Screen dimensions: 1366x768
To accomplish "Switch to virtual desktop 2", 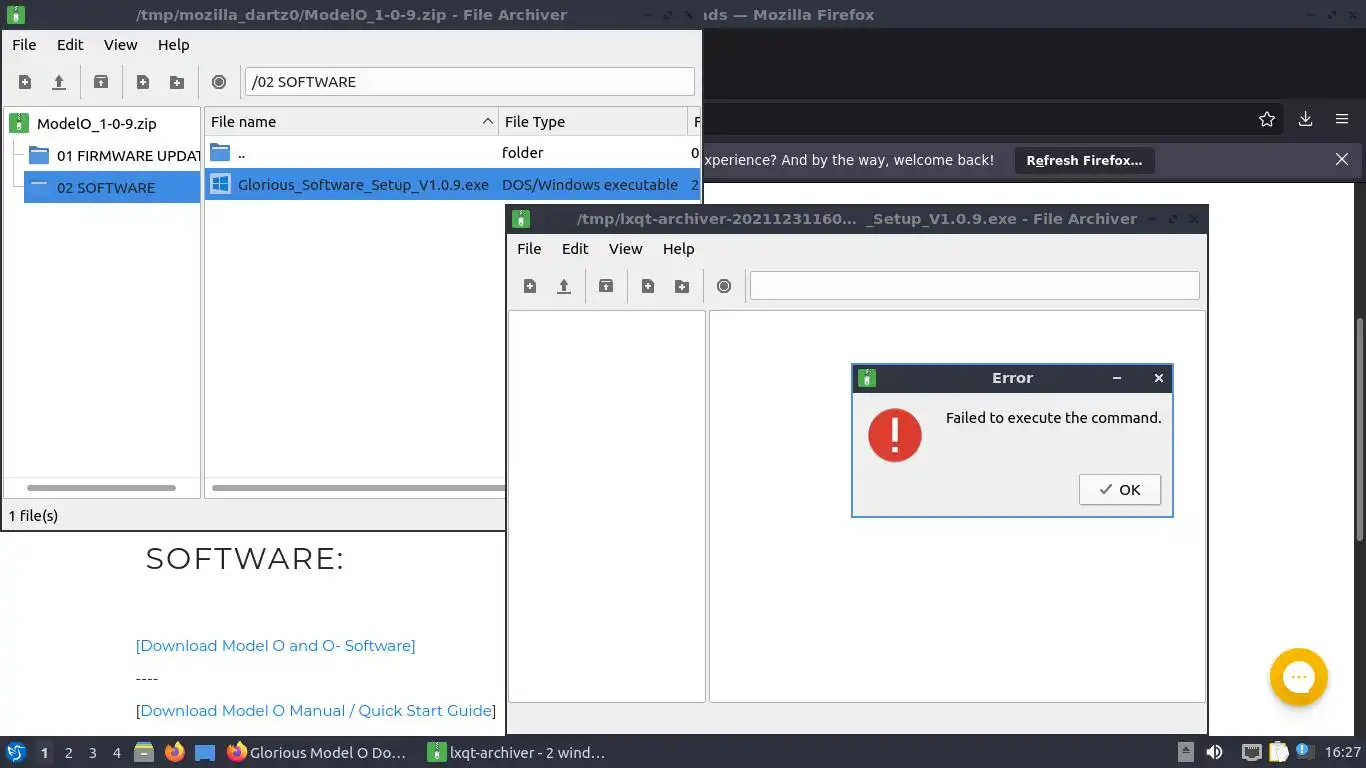I will point(68,753).
